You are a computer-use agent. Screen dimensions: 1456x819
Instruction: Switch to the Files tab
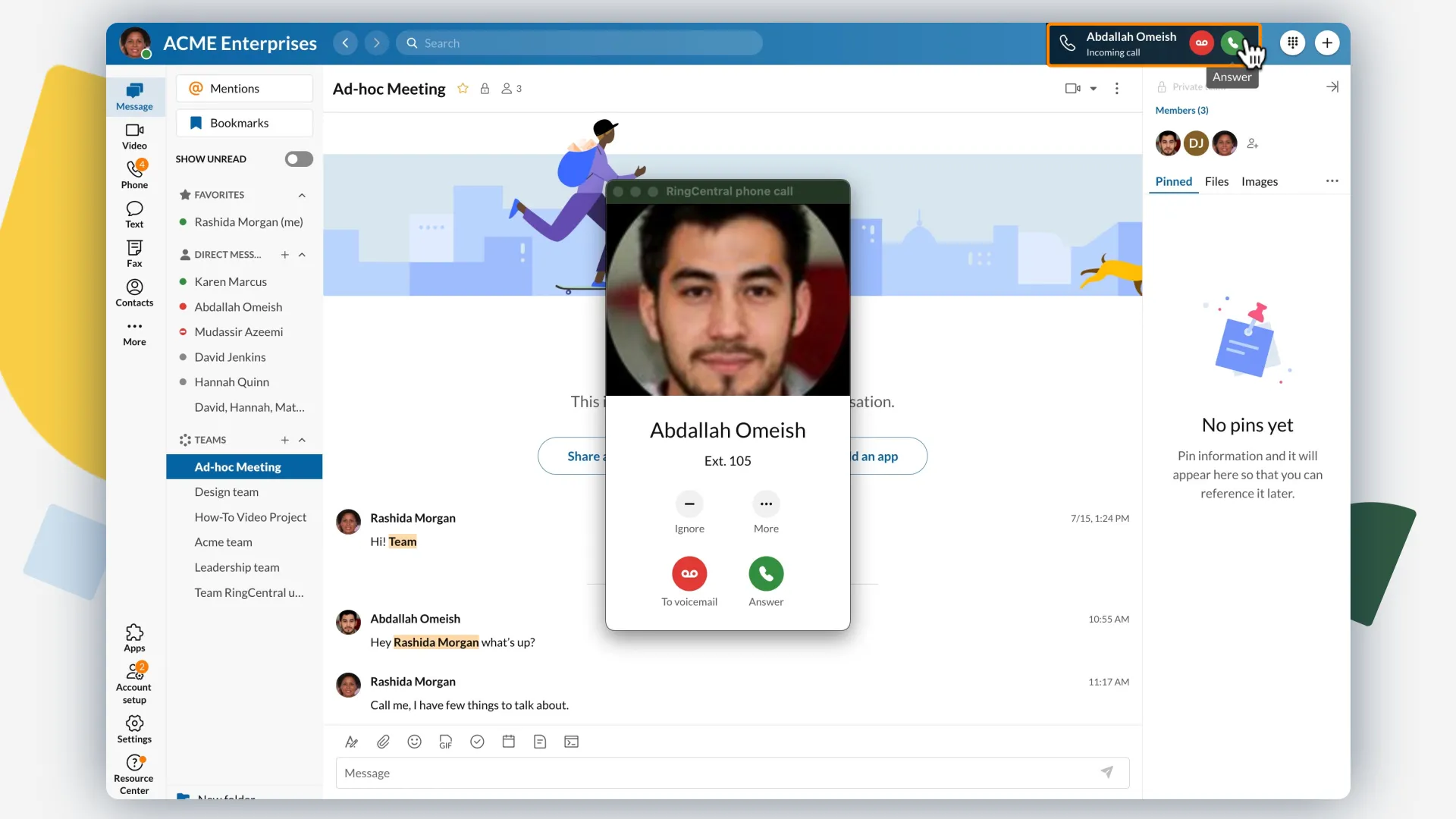click(1216, 181)
